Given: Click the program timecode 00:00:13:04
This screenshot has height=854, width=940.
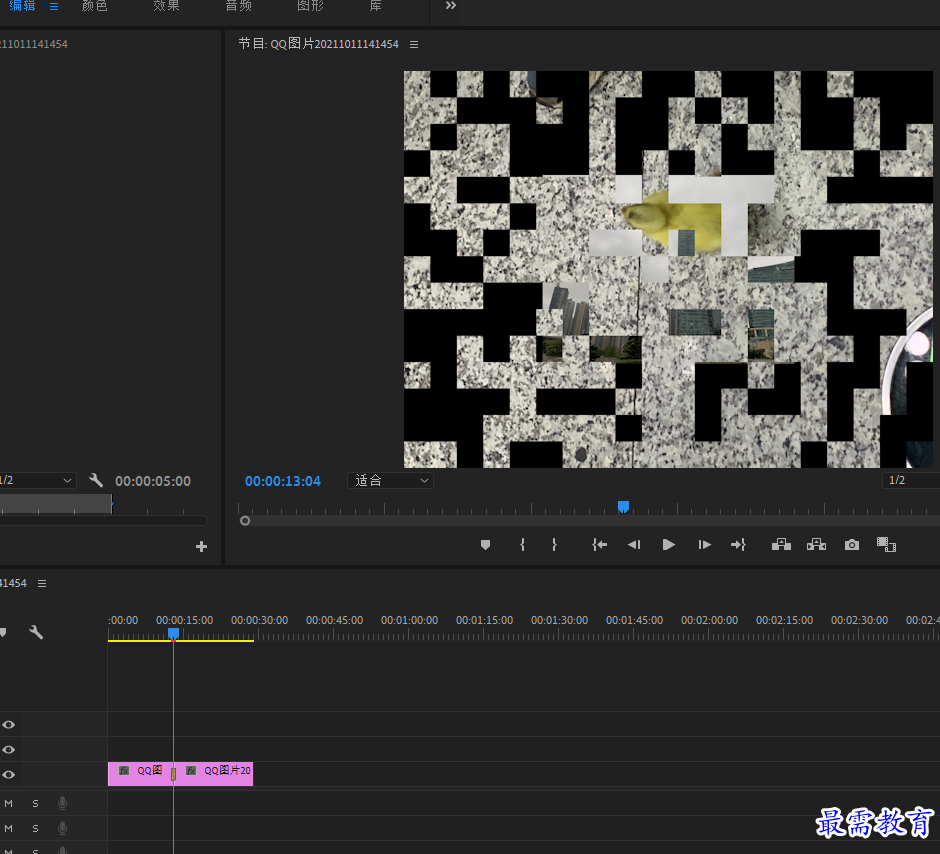Looking at the screenshot, I should click(282, 481).
